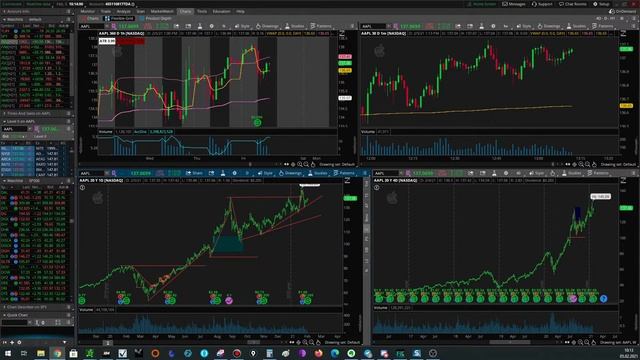Click the info circle on AAPL 20 Y 1D chart
Viewport: 640px width, 360px height.
(x=82, y=187)
